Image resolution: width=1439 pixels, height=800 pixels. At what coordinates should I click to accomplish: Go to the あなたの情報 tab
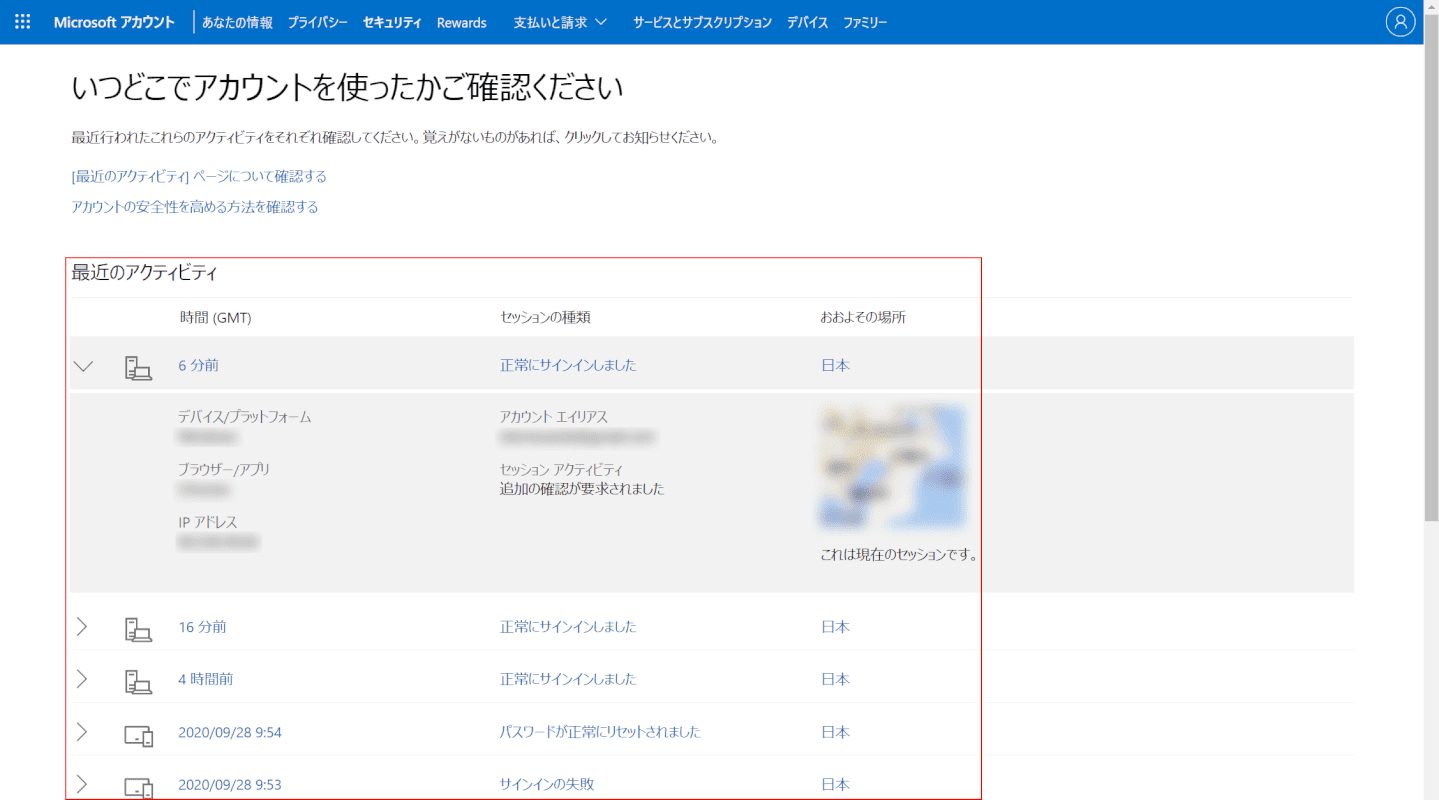[237, 22]
